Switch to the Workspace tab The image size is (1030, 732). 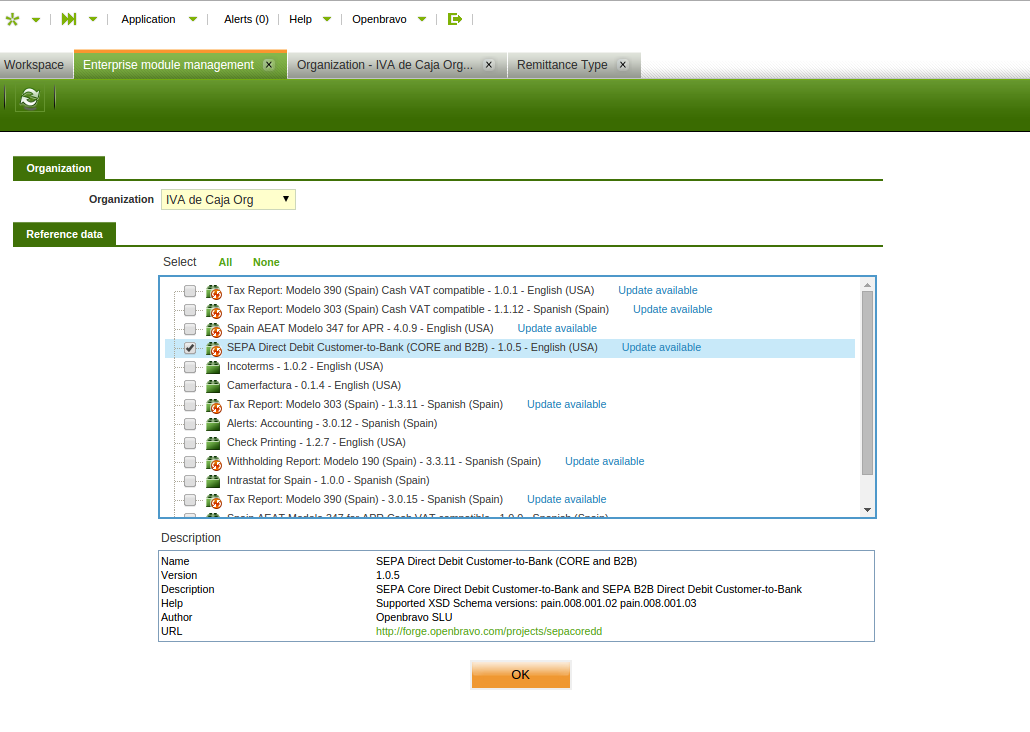[x=34, y=65]
